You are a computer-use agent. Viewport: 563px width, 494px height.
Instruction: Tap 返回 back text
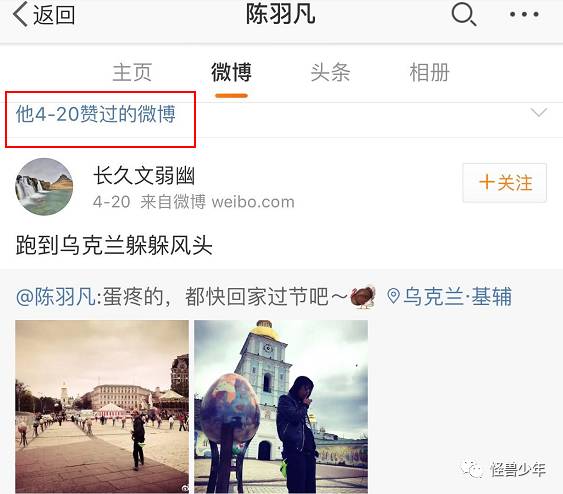pos(54,15)
